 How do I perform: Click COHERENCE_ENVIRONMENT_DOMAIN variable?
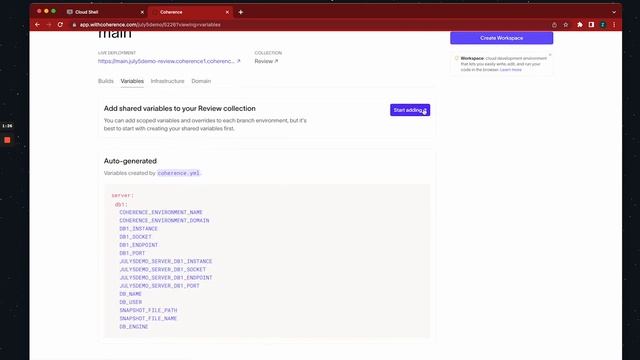pyautogui.click(x=164, y=220)
